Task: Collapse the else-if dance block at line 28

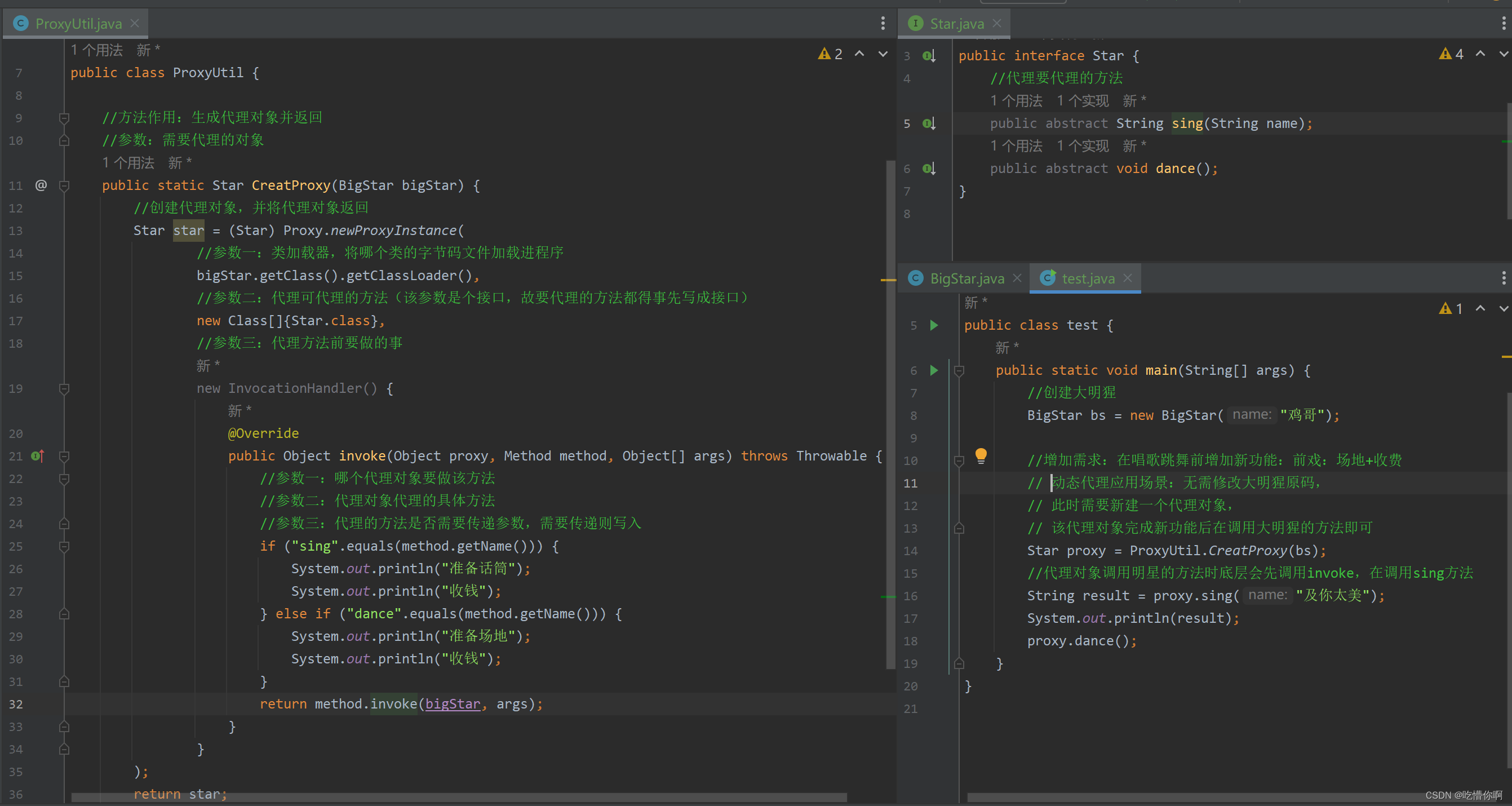Action: (x=65, y=614)
